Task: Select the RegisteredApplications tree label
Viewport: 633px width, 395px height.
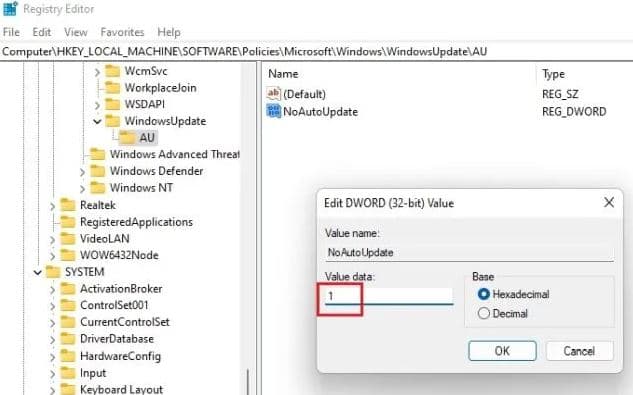Action: click(x=136, y=222)
